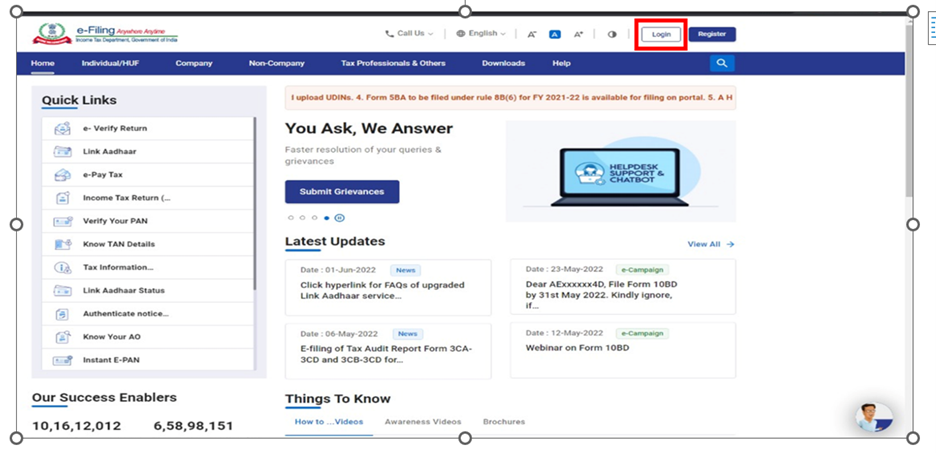This screenshot has width=936, height=453.
Task: Click the Link Aadhaar quick link icon
Action: [62, 151]
